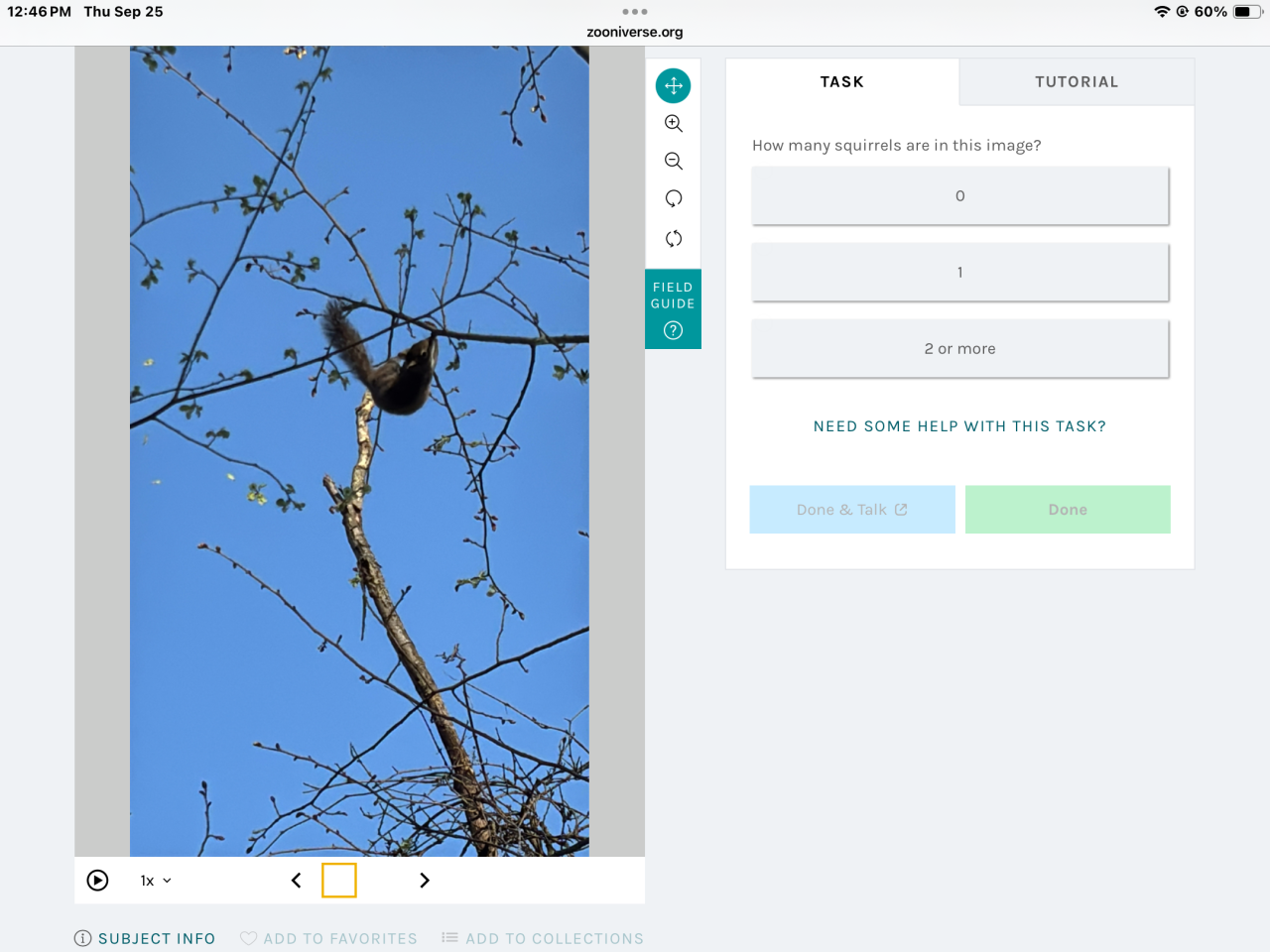Play the image sequence
Image resolution: width=1270 pixels, height=952 pixels.
(x=97, y=880)
